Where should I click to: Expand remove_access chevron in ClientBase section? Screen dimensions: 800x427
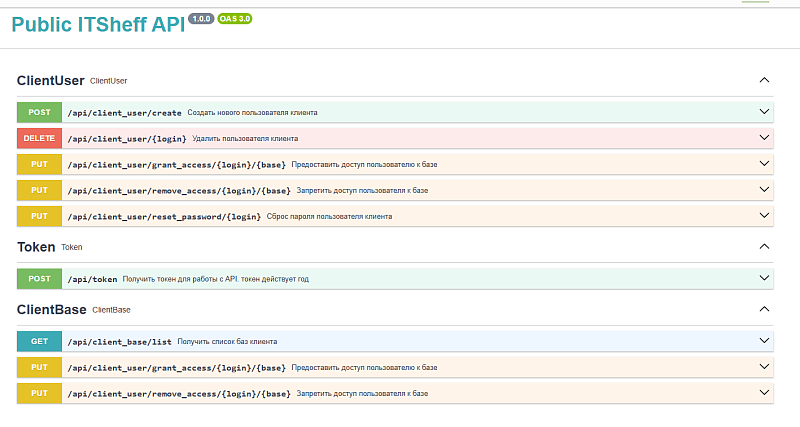(x=764, y=393)
